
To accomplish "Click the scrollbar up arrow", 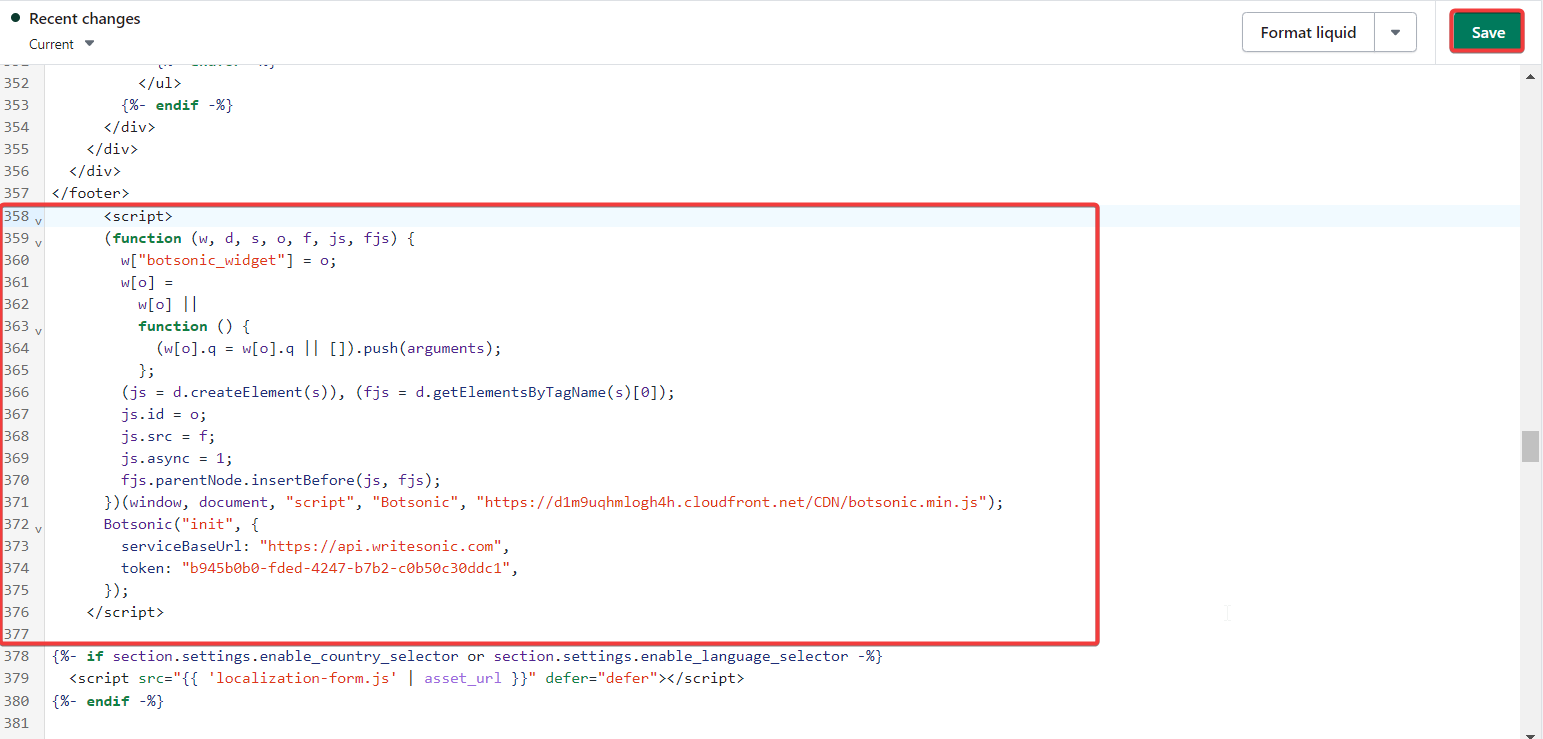I will coord(1530,76).
